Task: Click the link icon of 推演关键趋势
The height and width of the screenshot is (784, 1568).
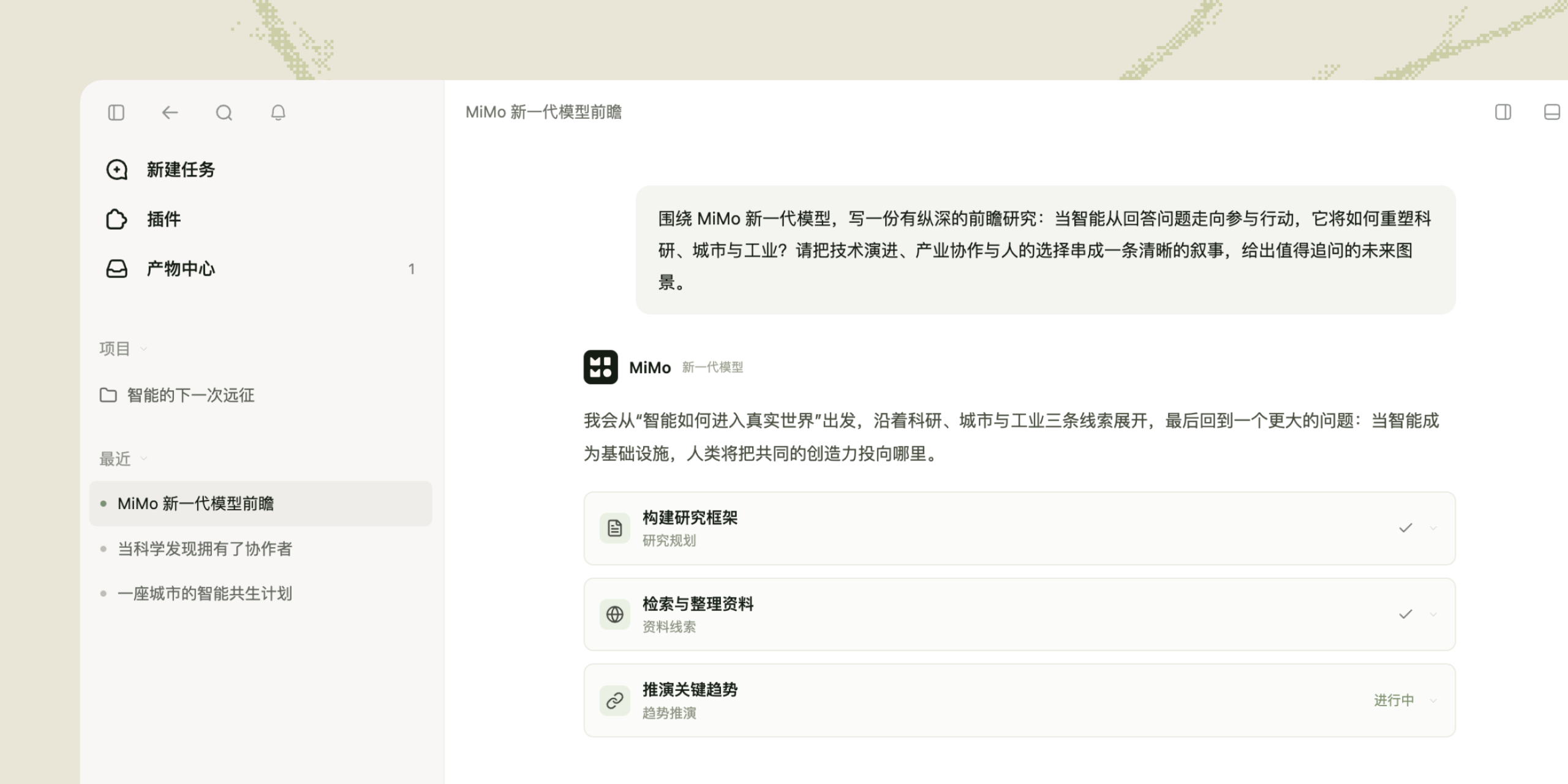Action: coord(615,701)
